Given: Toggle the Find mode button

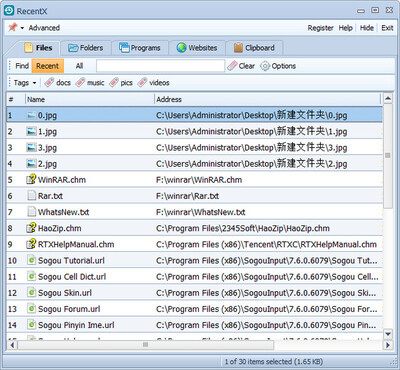Looking at the screenshot, I should click(x=22, y=66).
